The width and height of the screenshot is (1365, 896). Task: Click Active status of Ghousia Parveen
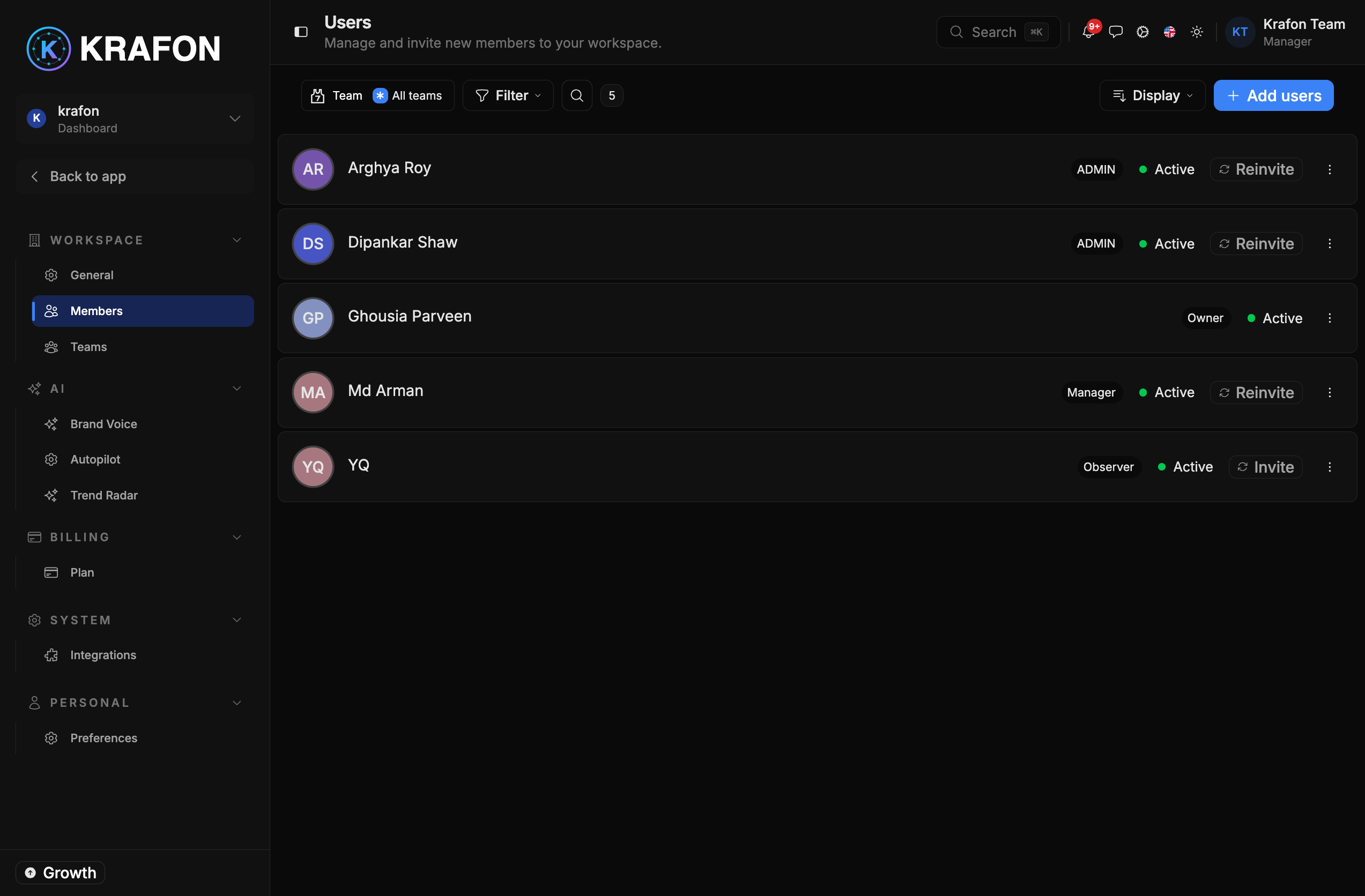1274,318
